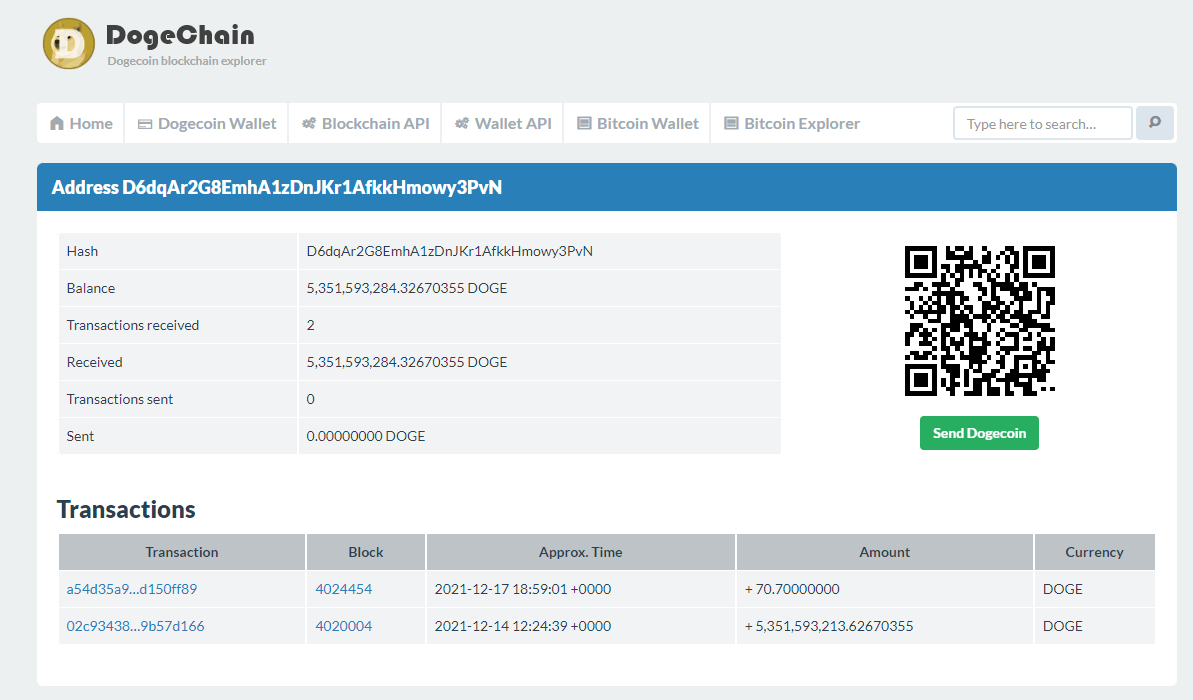Viewport: 1193px width, 700px height.
Task: Click DOGE currency in block 4020004 row
Action: (x=1063, y=626)
